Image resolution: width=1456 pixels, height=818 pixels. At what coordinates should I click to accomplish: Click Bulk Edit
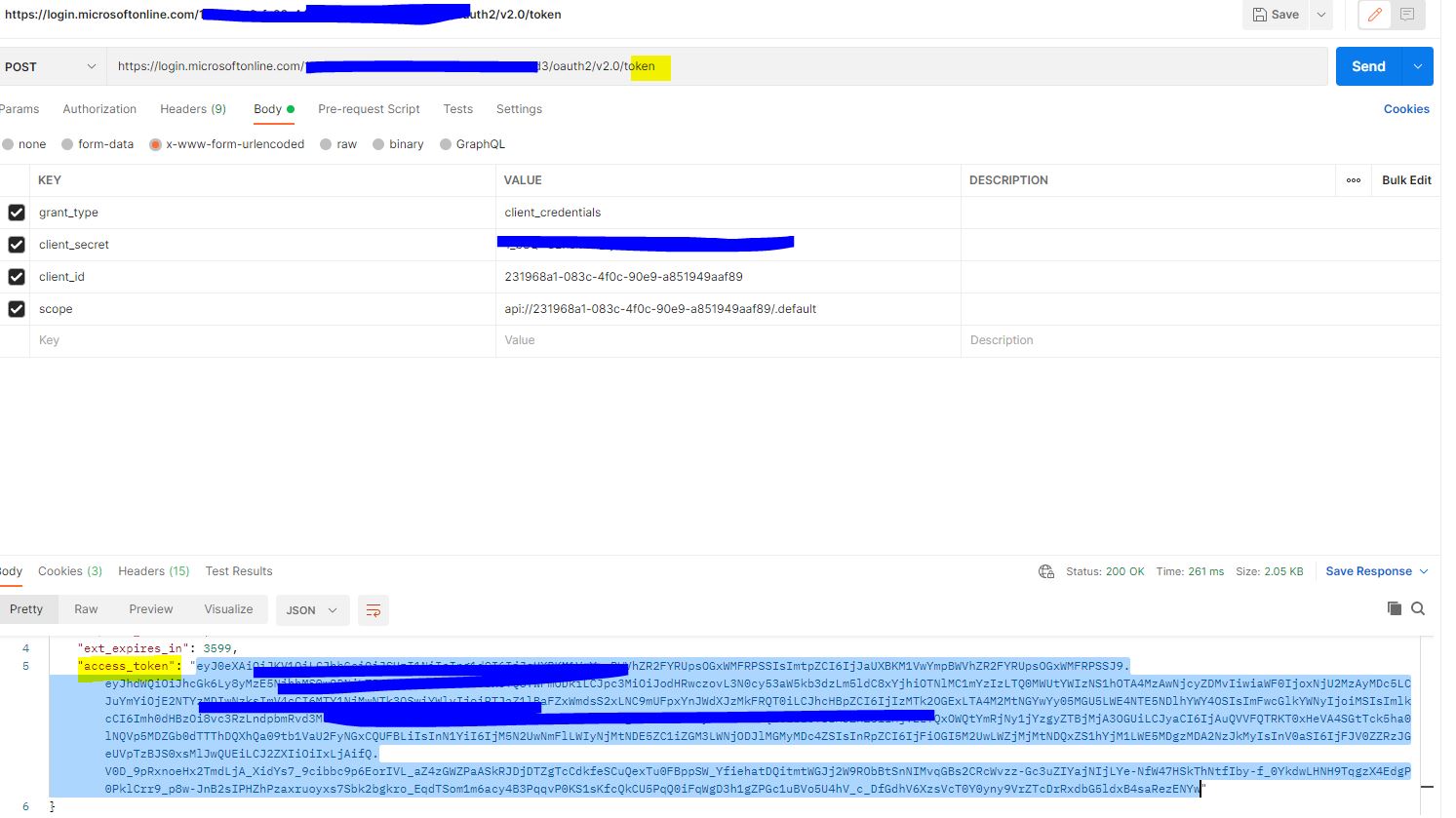pos(1406,180)
